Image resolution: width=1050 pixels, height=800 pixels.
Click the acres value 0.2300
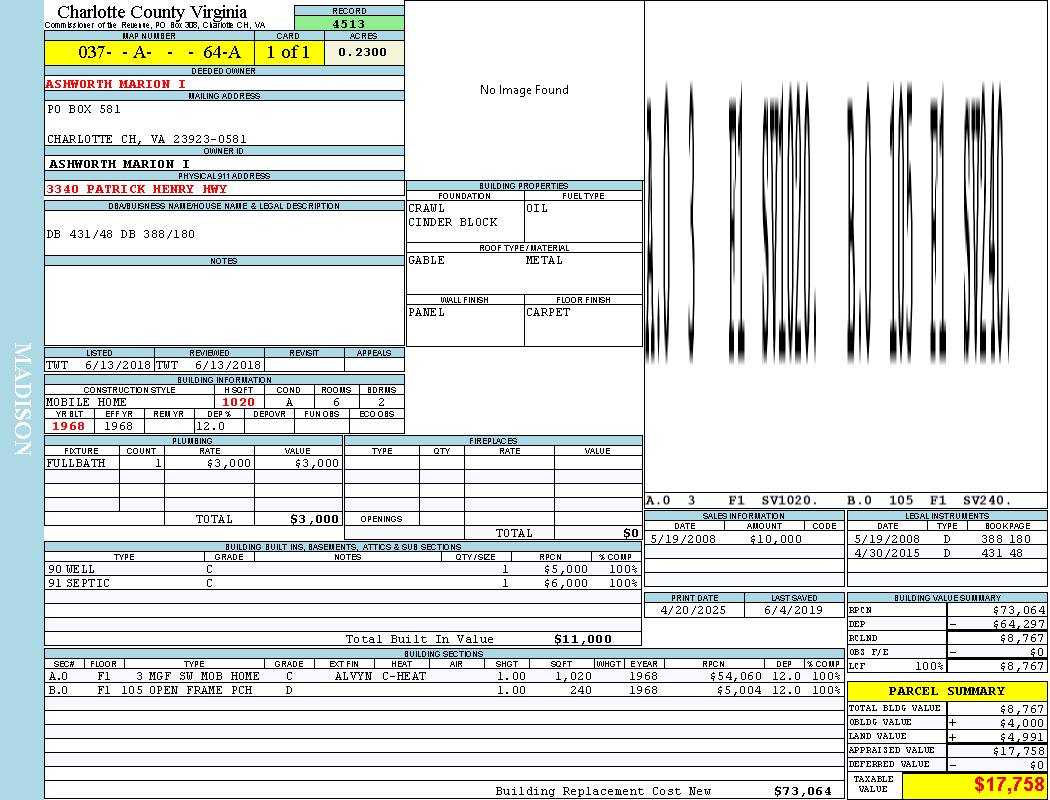363,53
